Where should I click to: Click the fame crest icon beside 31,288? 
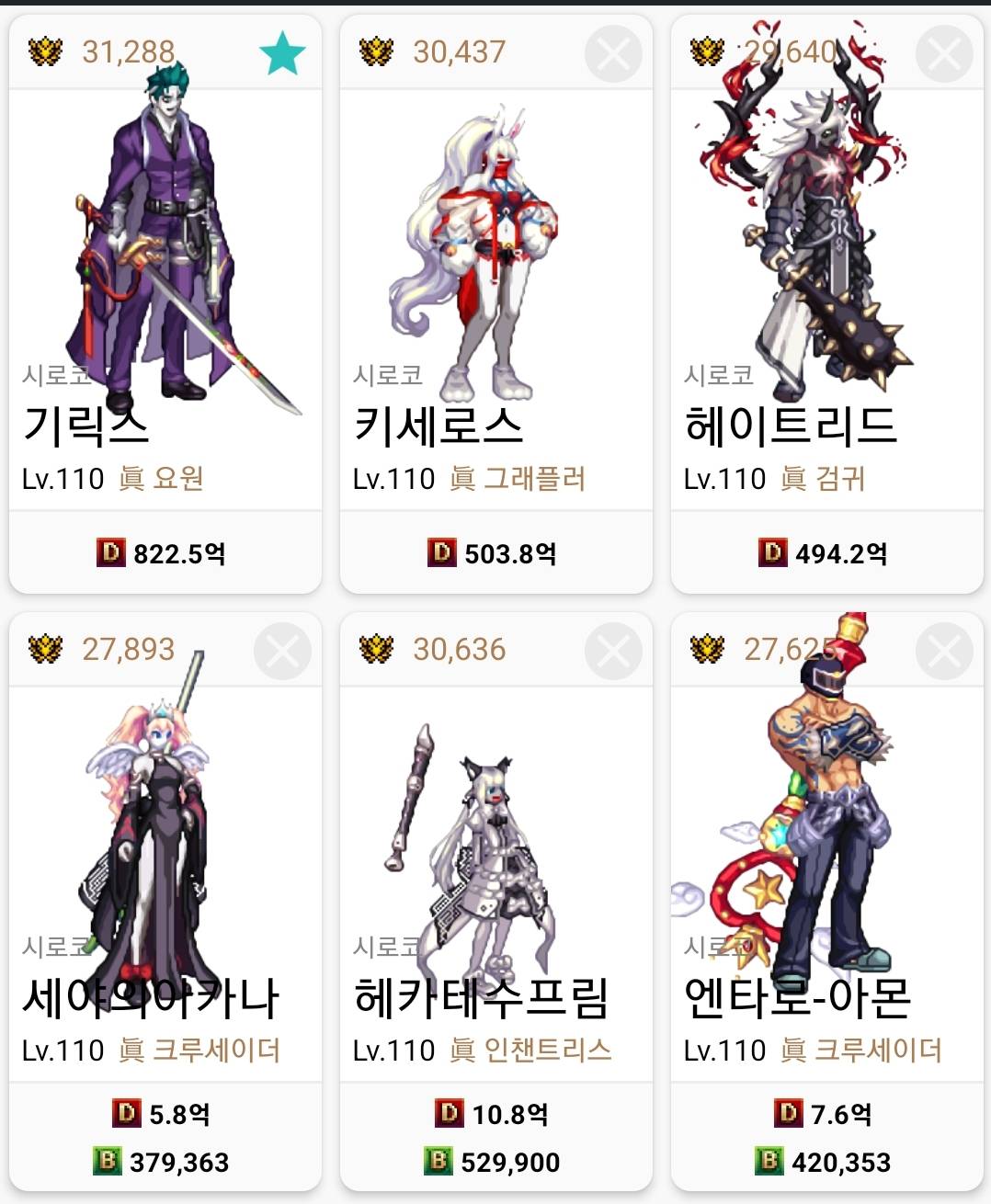coord(45,51)
